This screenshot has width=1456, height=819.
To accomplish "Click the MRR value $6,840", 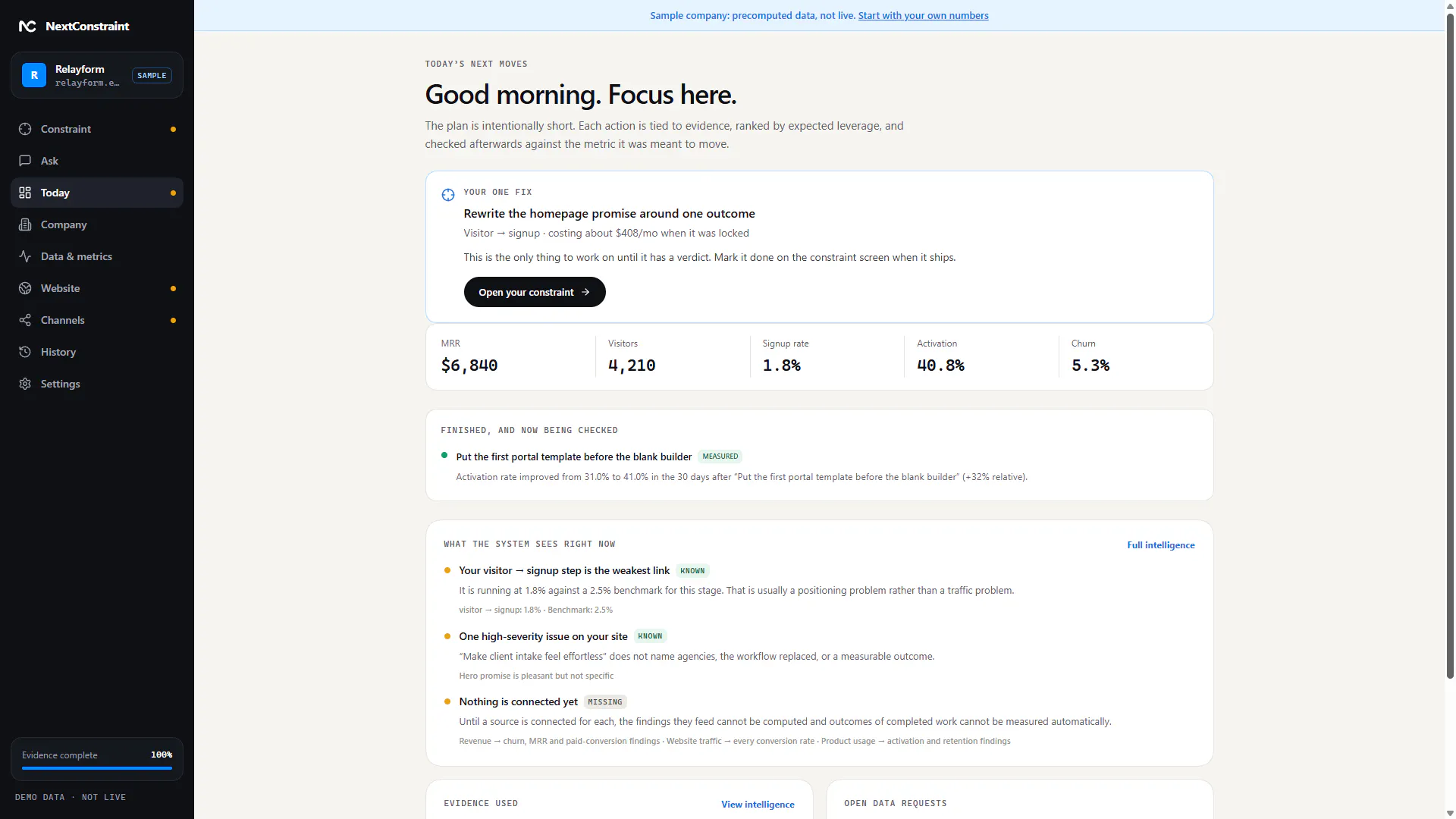I will [469, 366].
